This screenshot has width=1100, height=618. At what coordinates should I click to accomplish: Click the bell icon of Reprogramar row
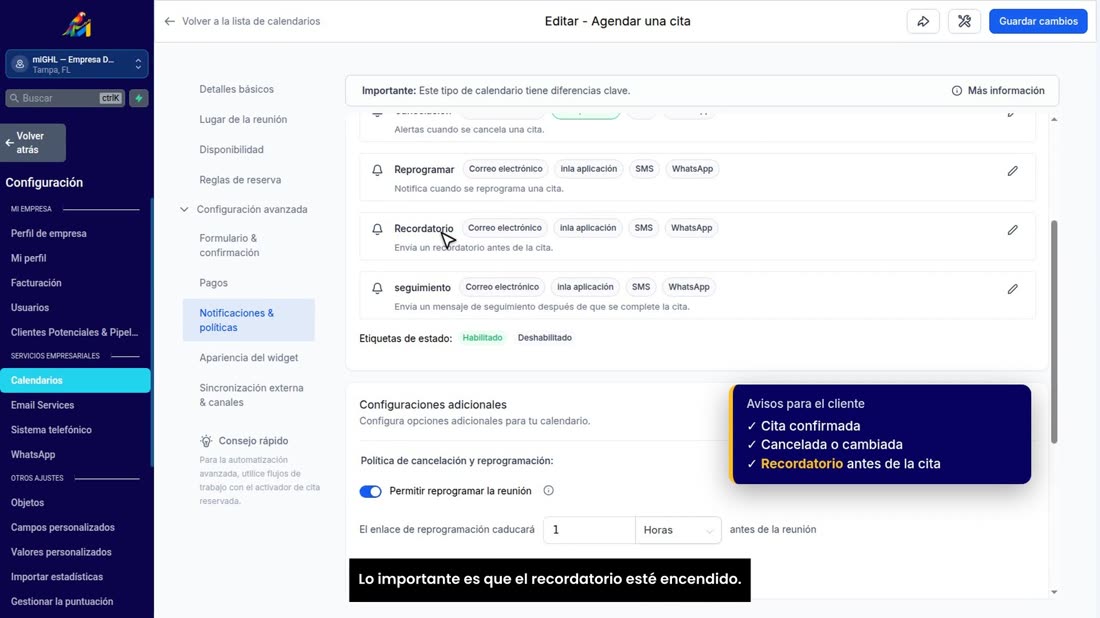(377, 170)
